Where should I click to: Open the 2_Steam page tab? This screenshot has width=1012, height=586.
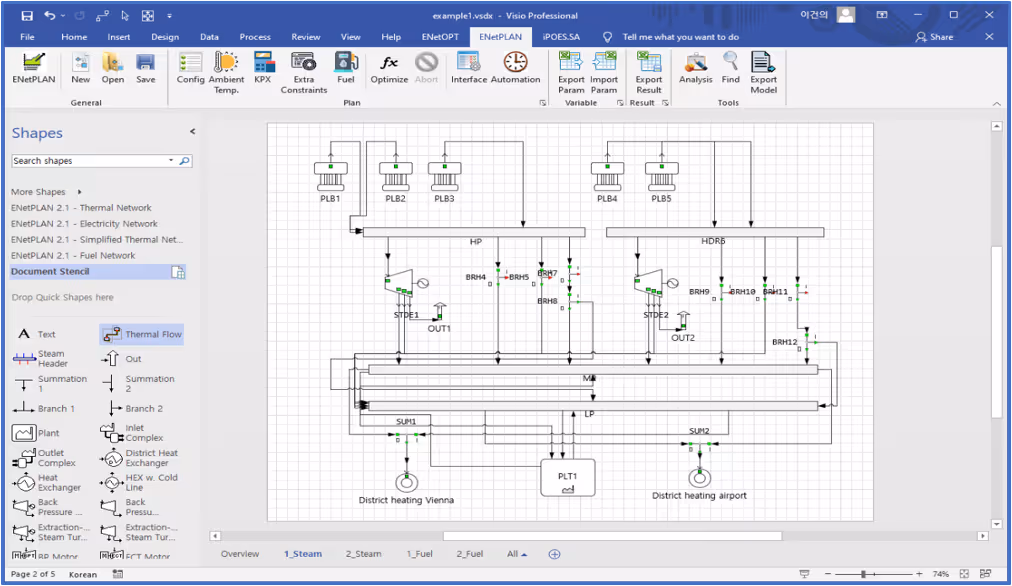[363, 554]
